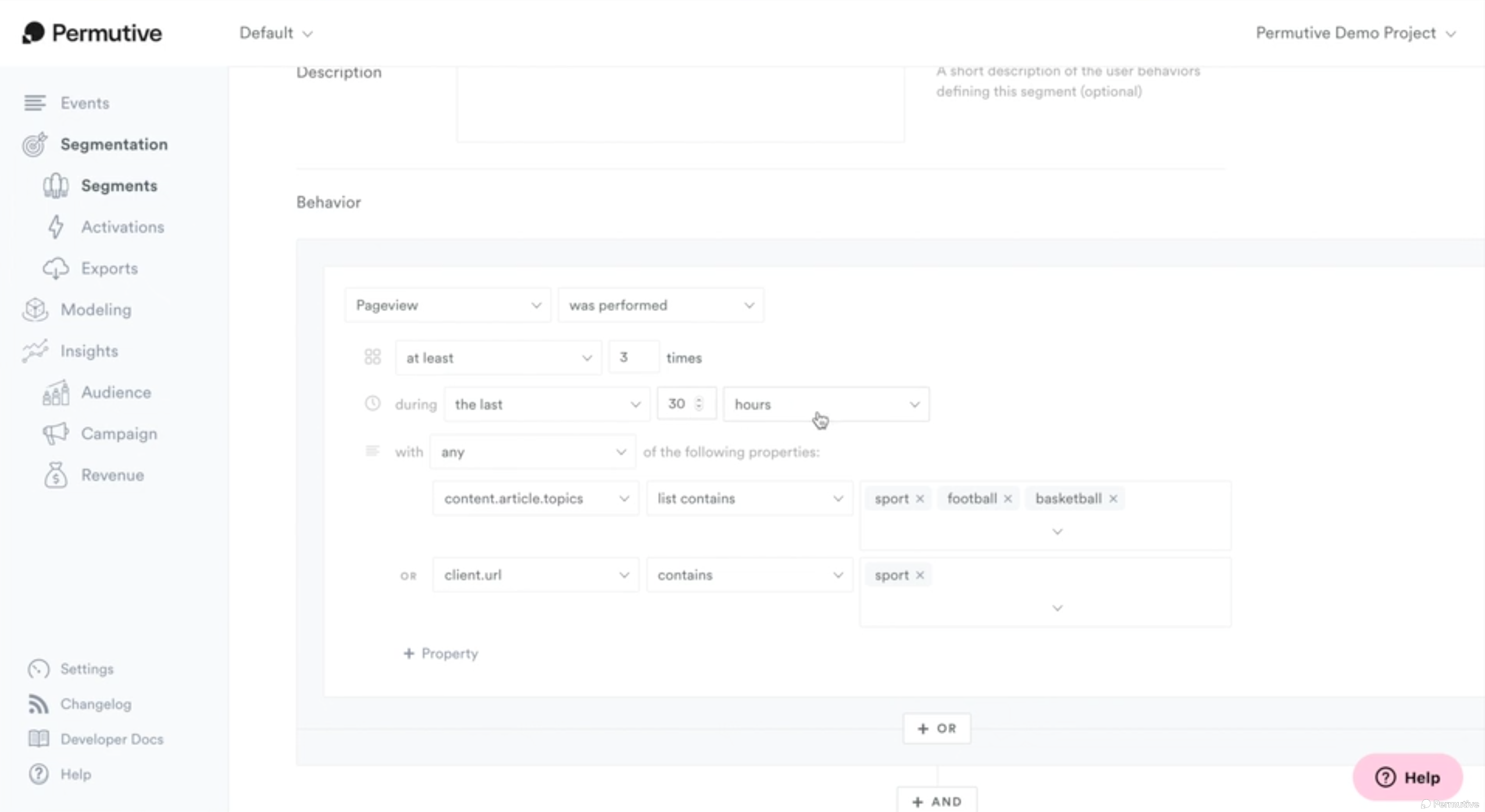Open the content.article.topics property dropdown
1485x812 pixels.
(535, 499)
